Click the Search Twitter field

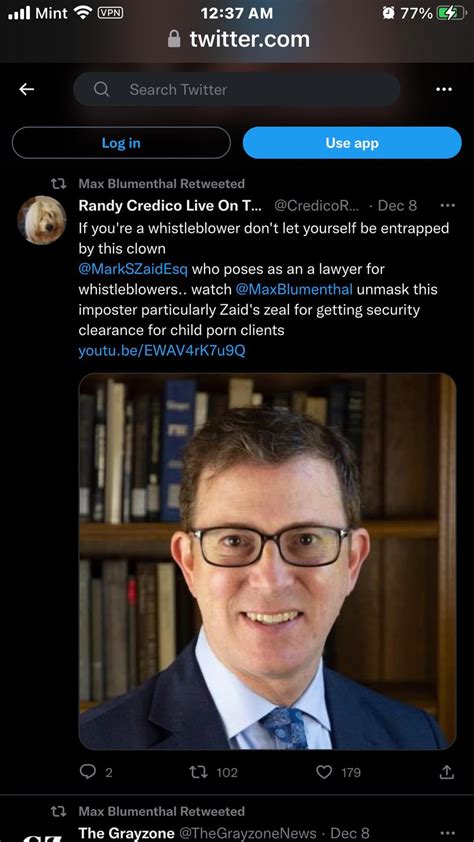coord(237,90)
